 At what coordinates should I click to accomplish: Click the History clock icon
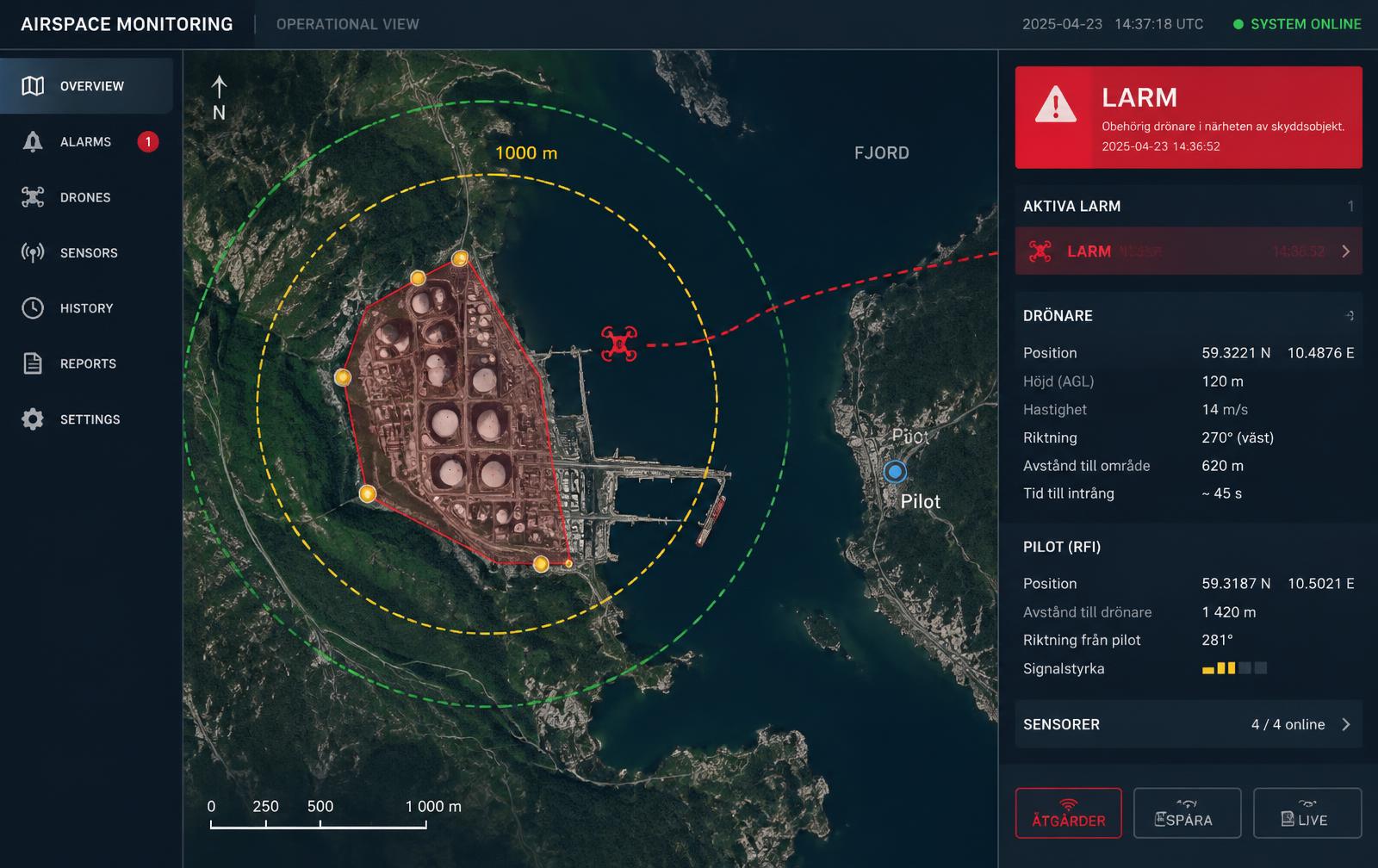(x=33, y=308)
